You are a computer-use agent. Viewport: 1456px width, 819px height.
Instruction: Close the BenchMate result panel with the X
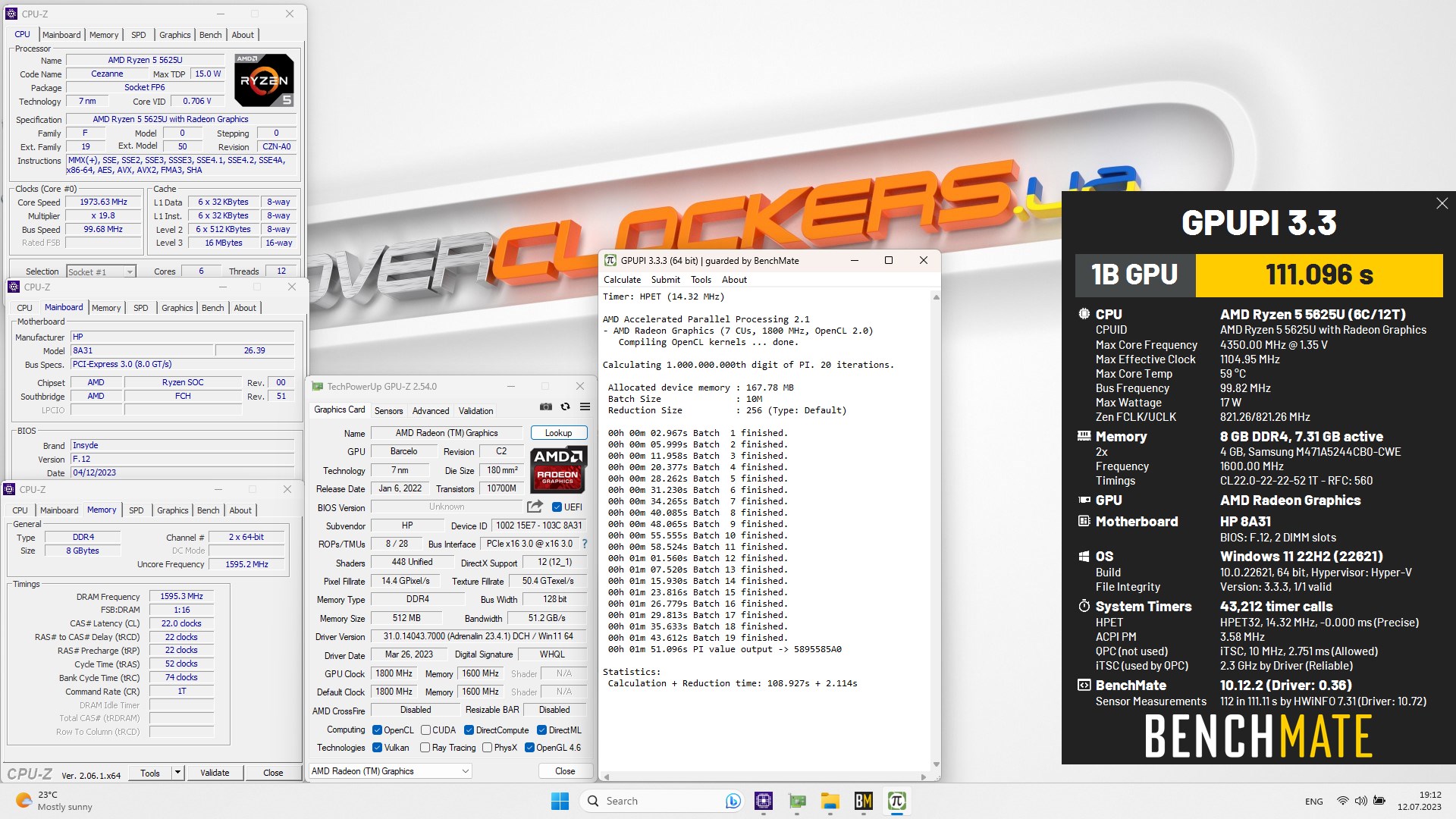tap(1442, 203)
